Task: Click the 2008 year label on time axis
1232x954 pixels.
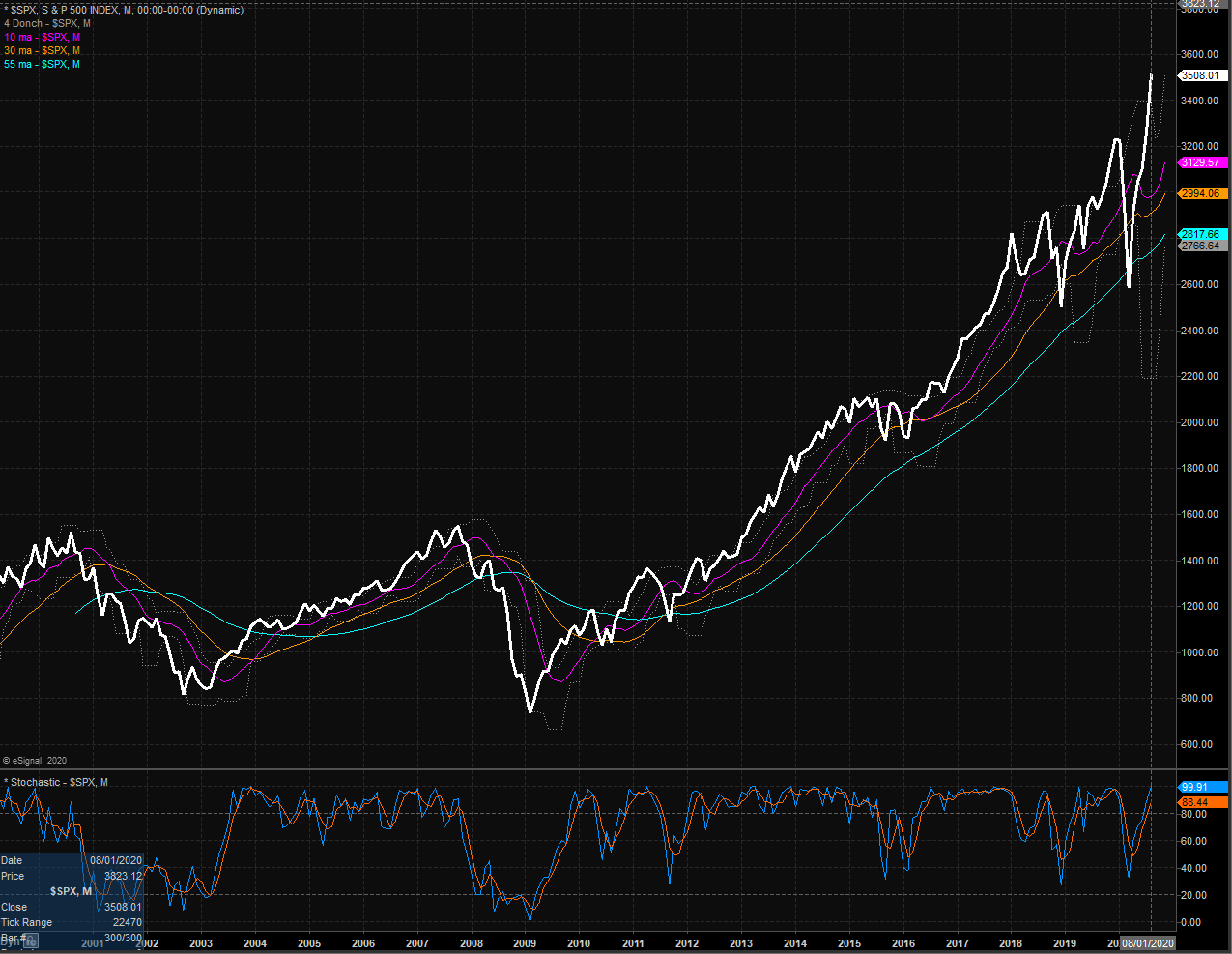Action: [472, 943]
